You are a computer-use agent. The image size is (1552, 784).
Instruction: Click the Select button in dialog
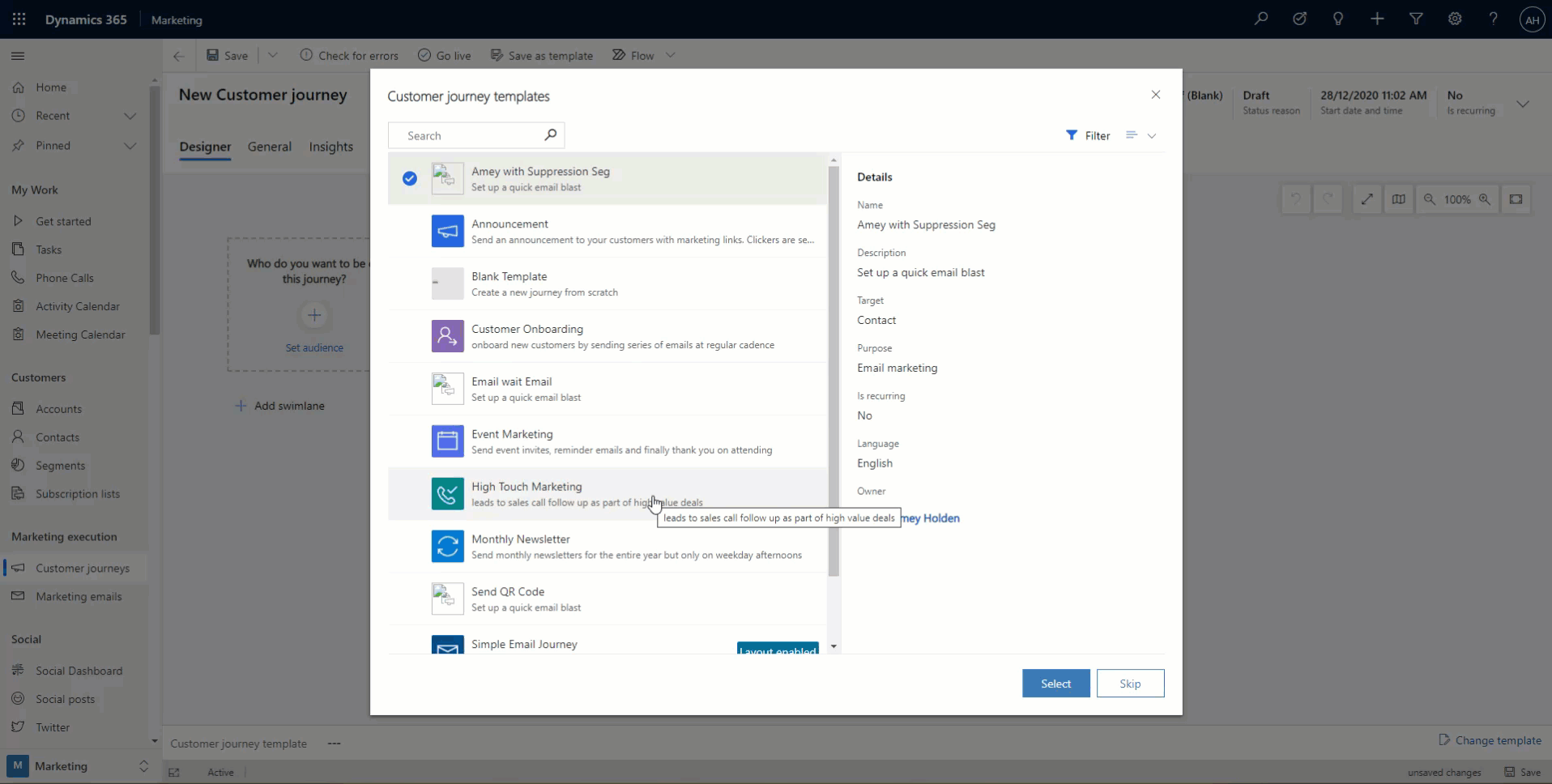tap(1055, 684)
